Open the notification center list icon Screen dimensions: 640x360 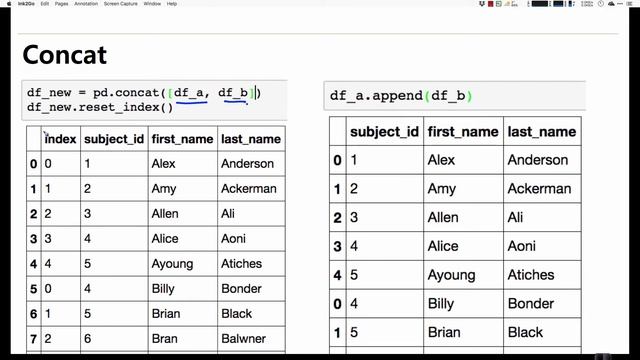click(630, 4)
